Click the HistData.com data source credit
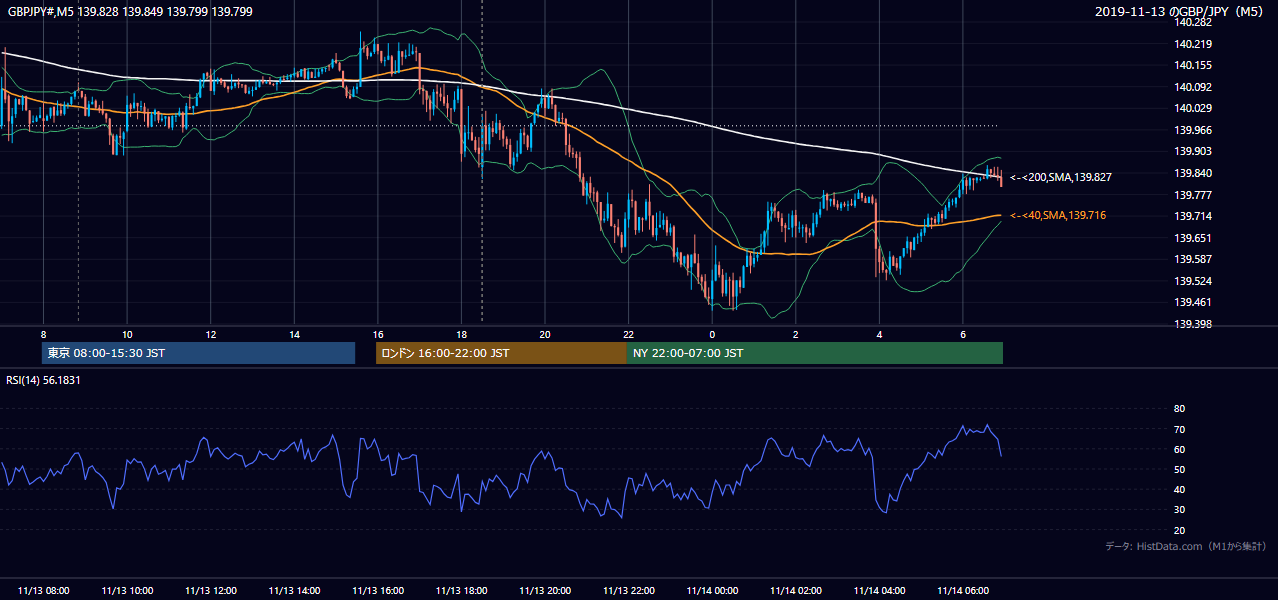The image size is (1278, 600). [x=1186, y=547]
